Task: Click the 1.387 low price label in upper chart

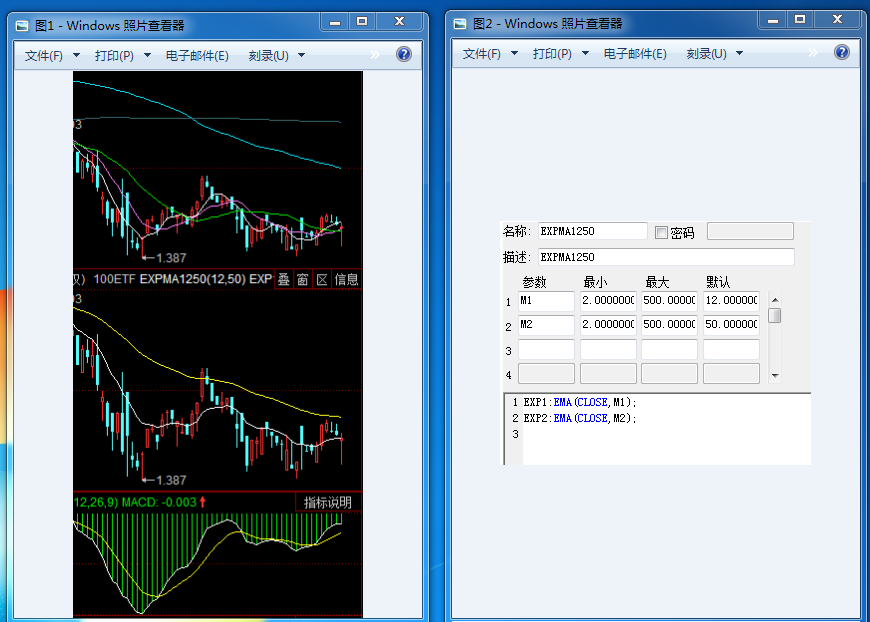Action: [171, 258]
